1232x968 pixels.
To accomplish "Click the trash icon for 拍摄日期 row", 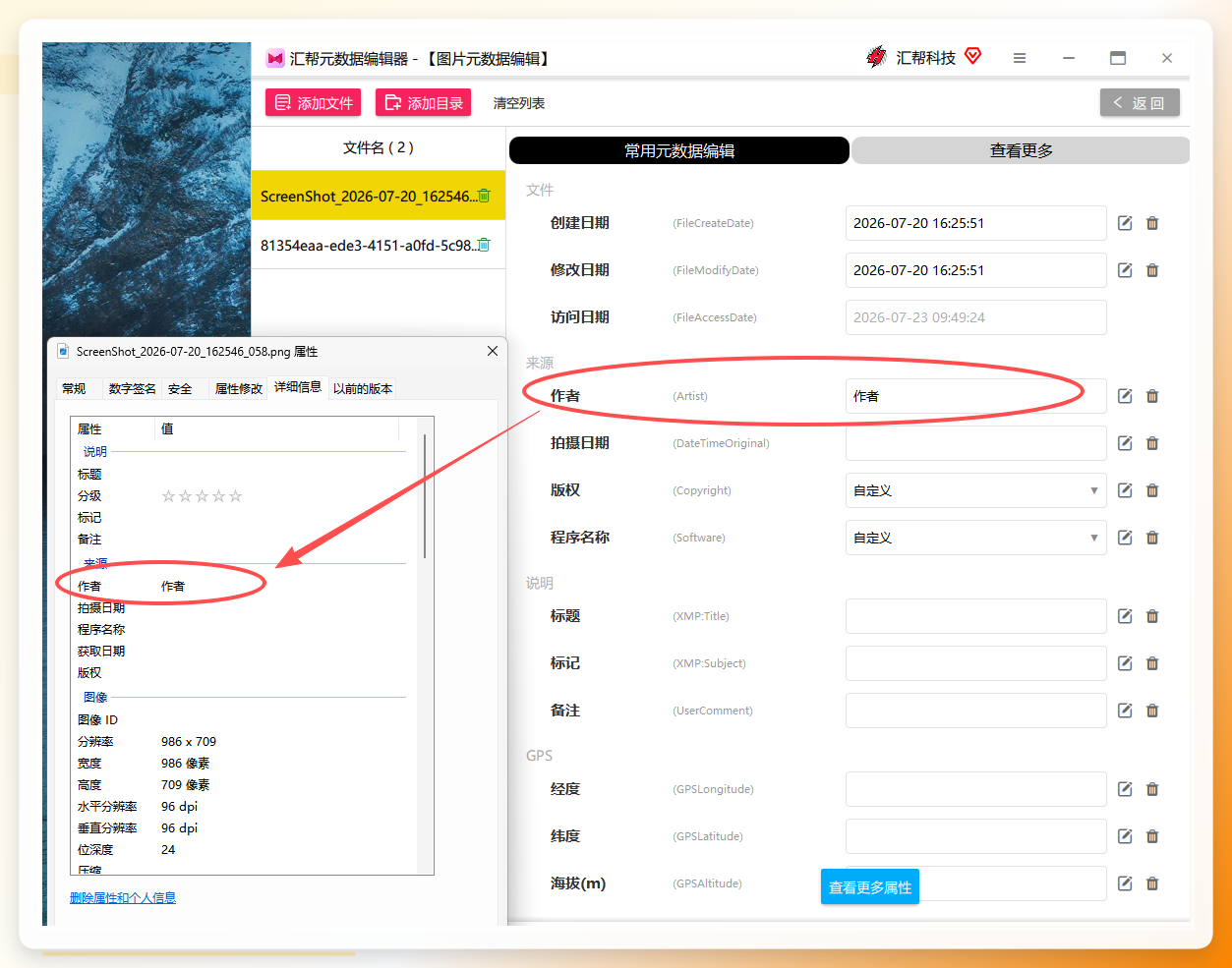I will [1152, 443].
